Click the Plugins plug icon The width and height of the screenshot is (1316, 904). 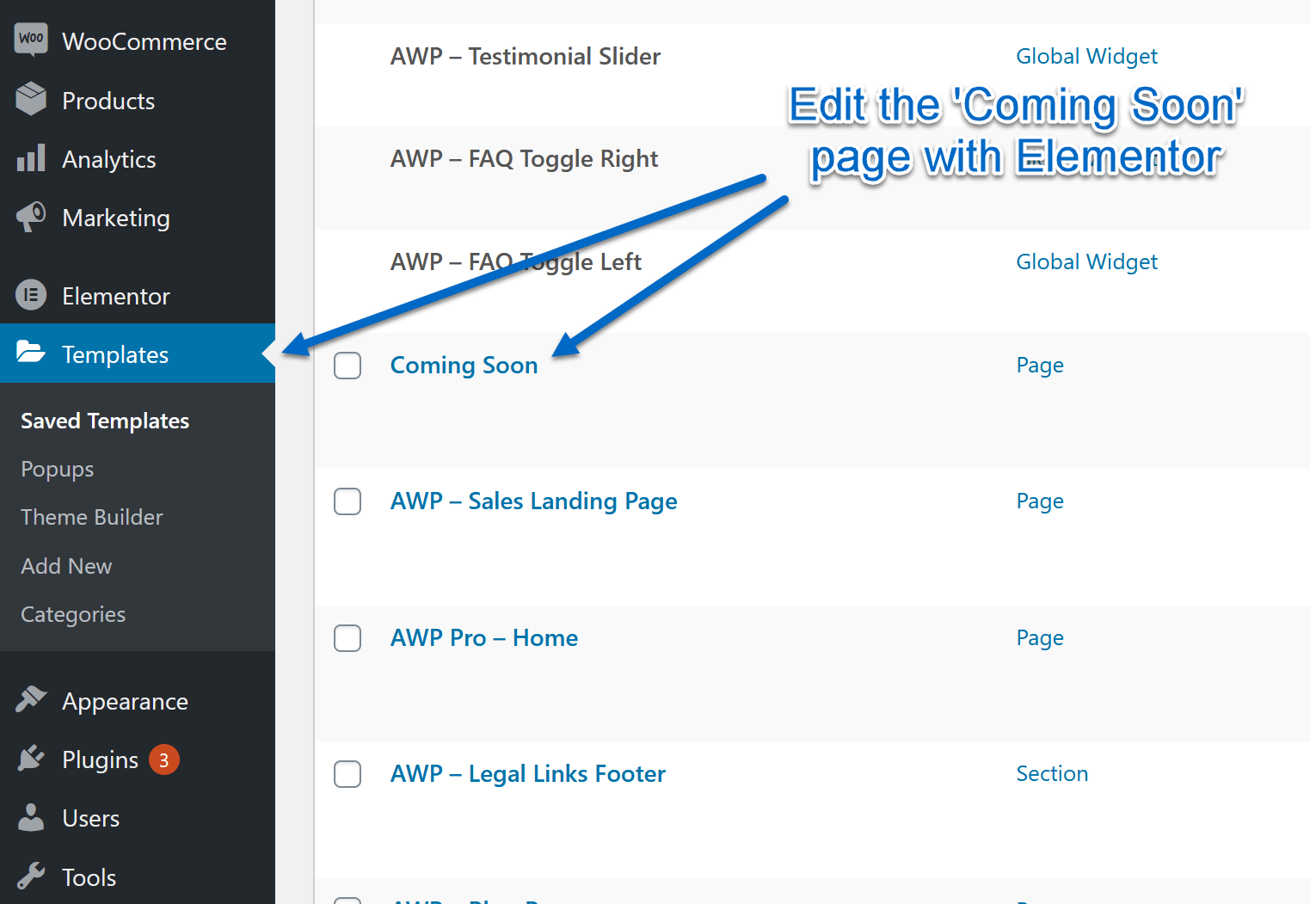click(x=31, y=759)
